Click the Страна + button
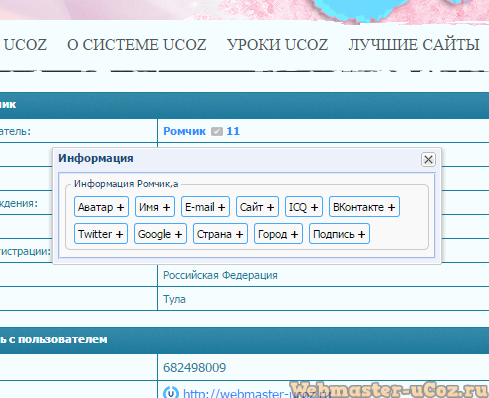 (220, 234)
